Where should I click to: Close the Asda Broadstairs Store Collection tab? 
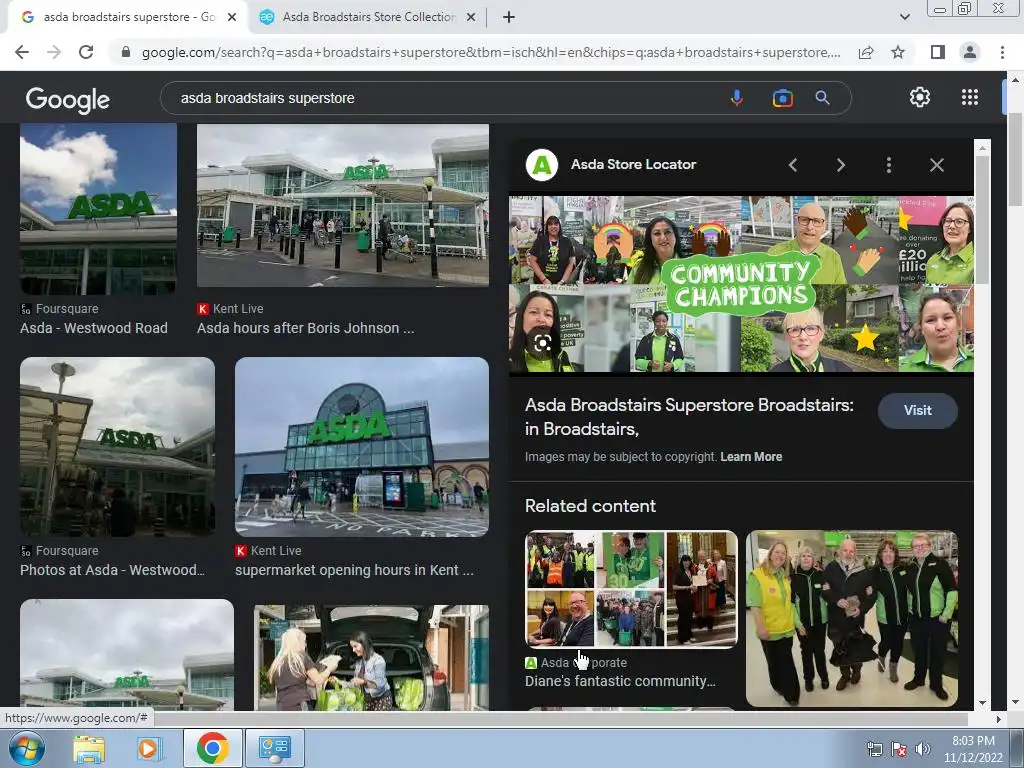pos(471,18)
